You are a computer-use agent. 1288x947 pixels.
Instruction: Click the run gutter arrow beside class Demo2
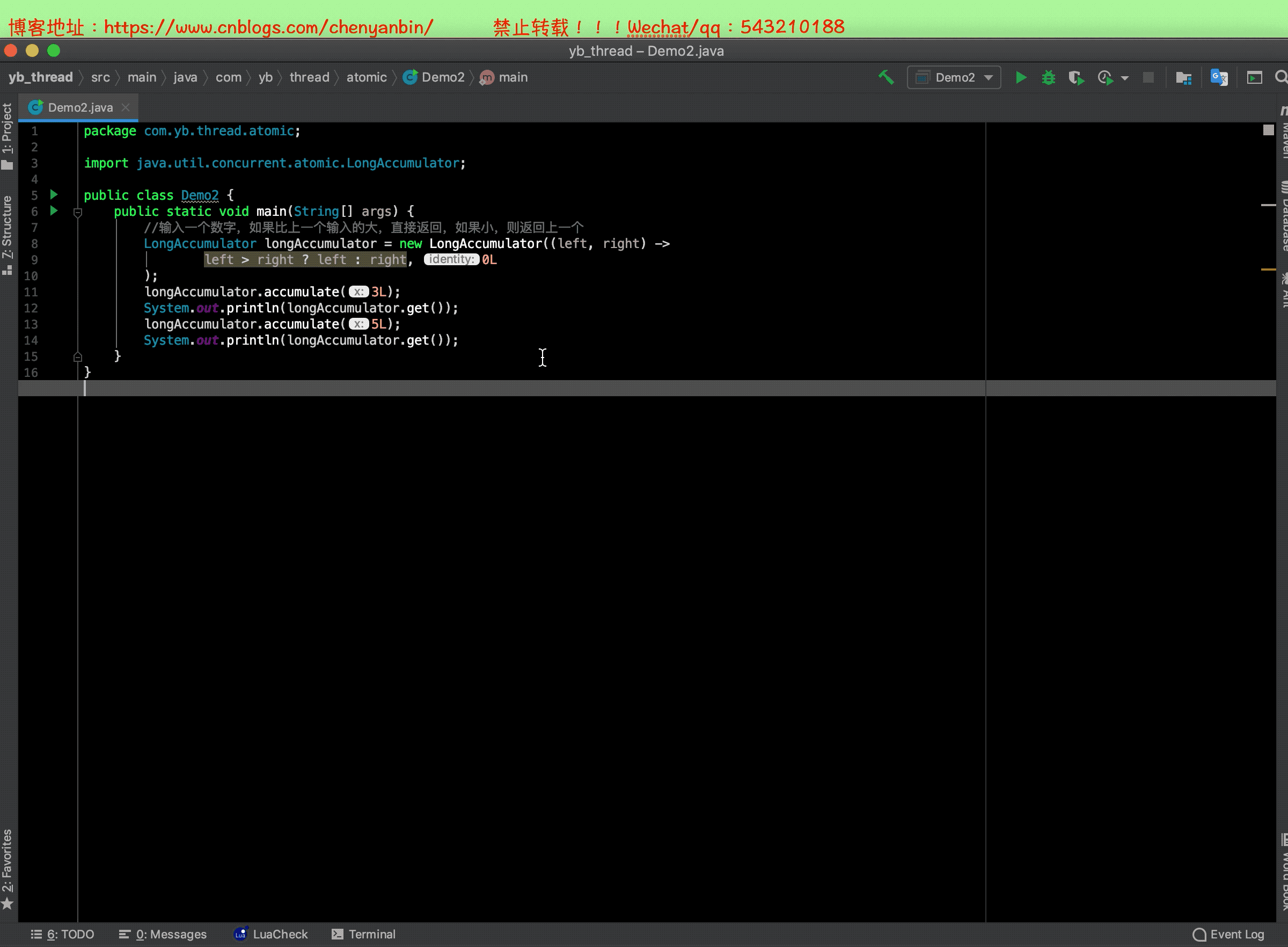coord(54,195)
